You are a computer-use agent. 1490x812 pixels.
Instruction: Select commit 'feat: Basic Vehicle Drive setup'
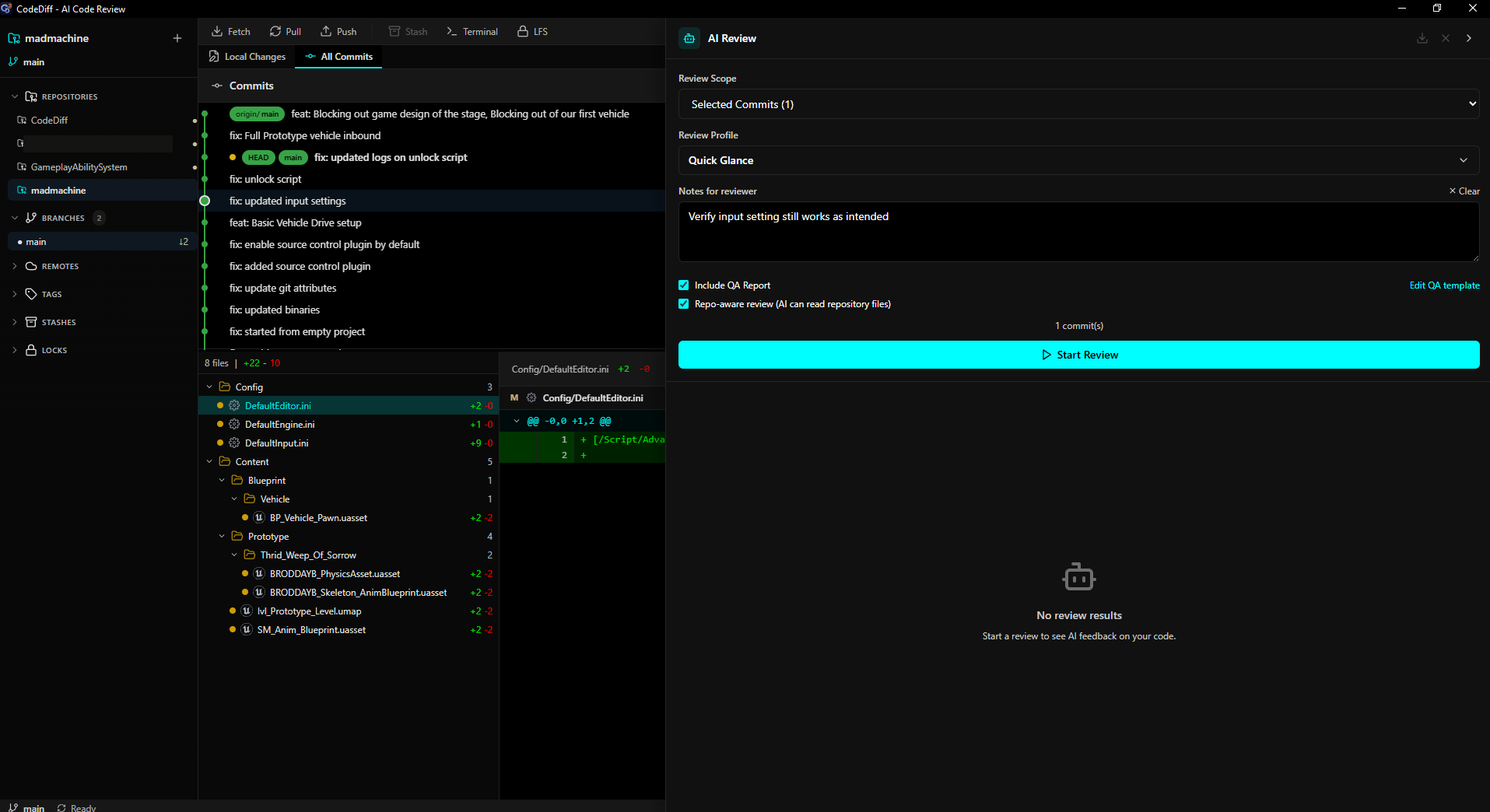[x=432, y=222]
